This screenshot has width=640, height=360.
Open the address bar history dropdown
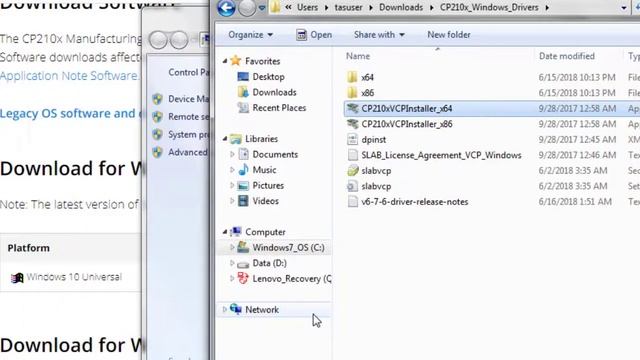pos(624,8)
